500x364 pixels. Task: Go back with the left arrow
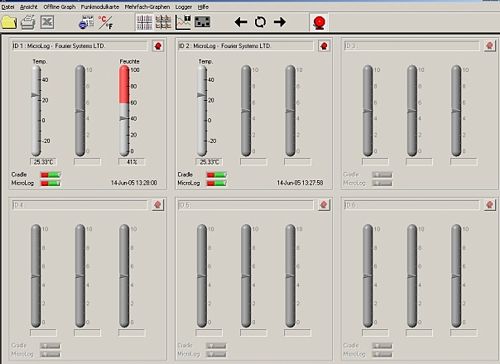[x=241, y=22]
